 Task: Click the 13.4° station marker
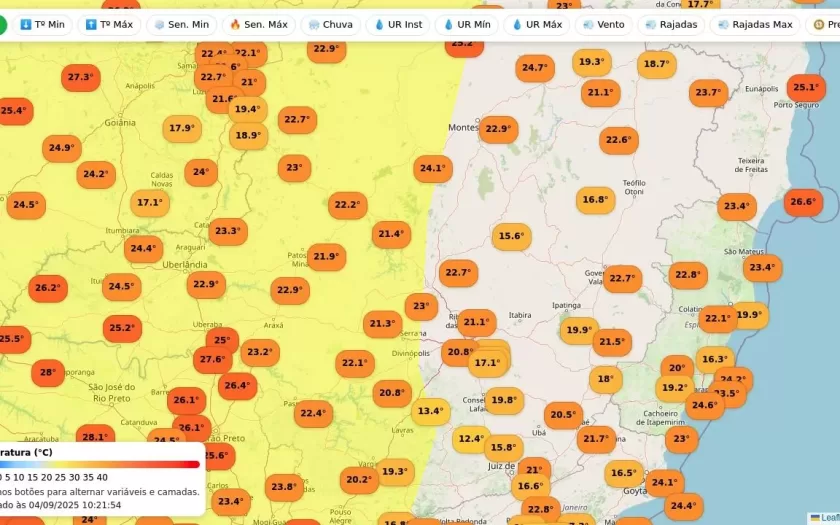coord(431,411)
